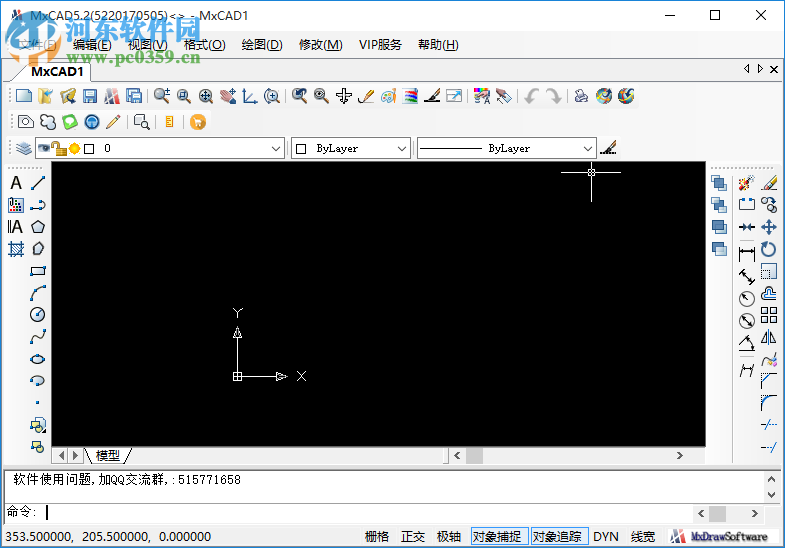Select the 模型 model layout tab
The width and height of the screenshot is (785, 548).
click(108, 455)
